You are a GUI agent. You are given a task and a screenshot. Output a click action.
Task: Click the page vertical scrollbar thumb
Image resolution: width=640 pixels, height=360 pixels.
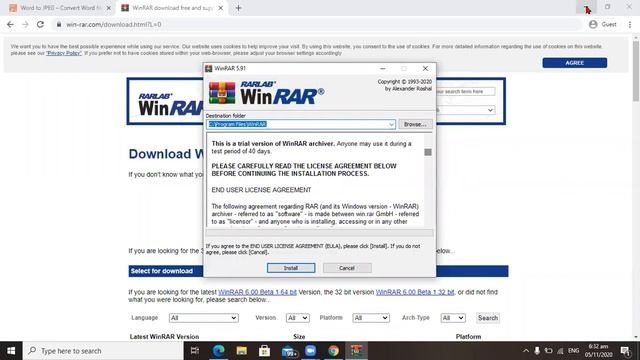coord(636,70)
